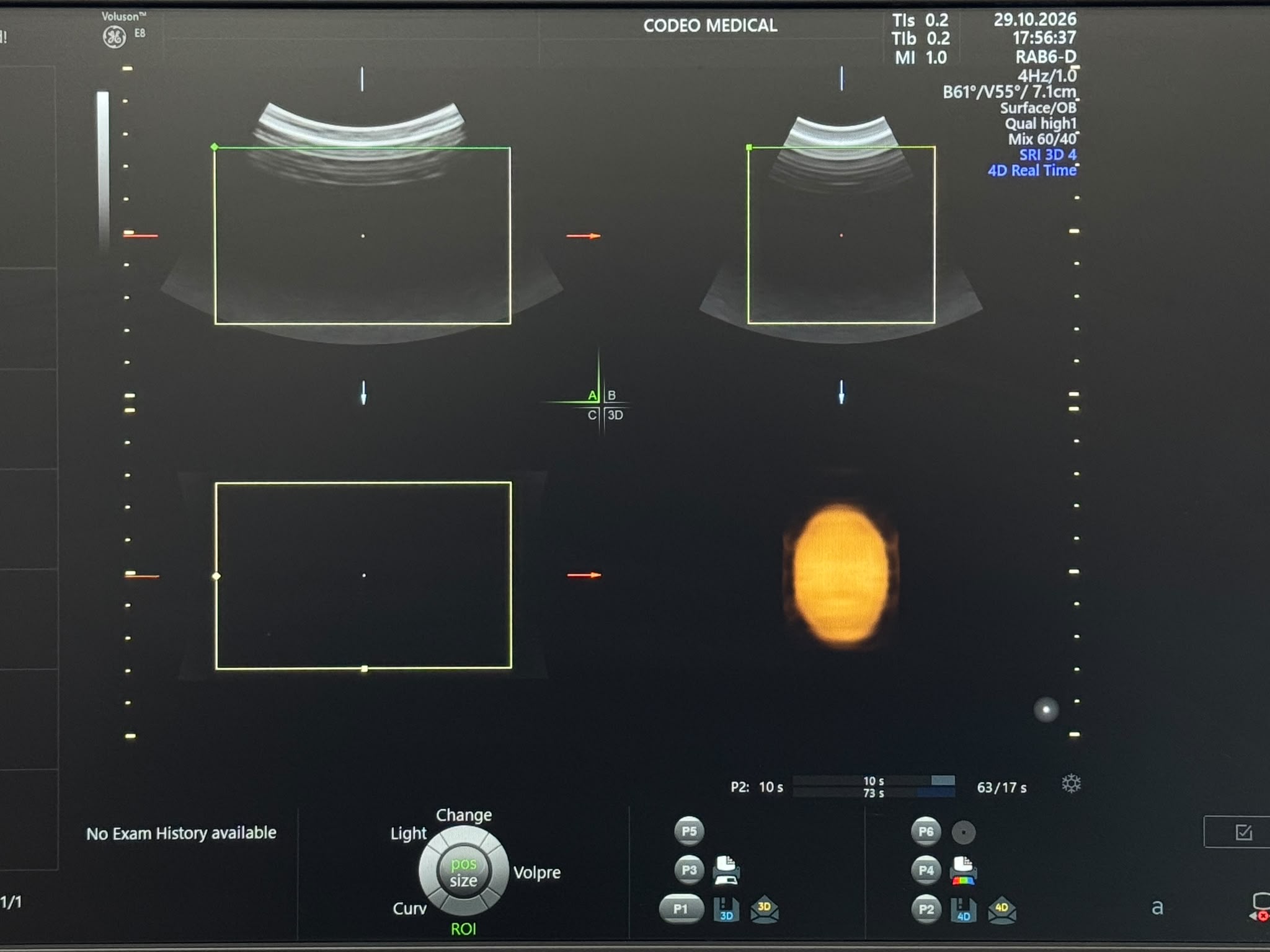Screen dimensions: 1270x952
Task: Click the freeze snowflake icon
Action: [x=1071, y=783]
